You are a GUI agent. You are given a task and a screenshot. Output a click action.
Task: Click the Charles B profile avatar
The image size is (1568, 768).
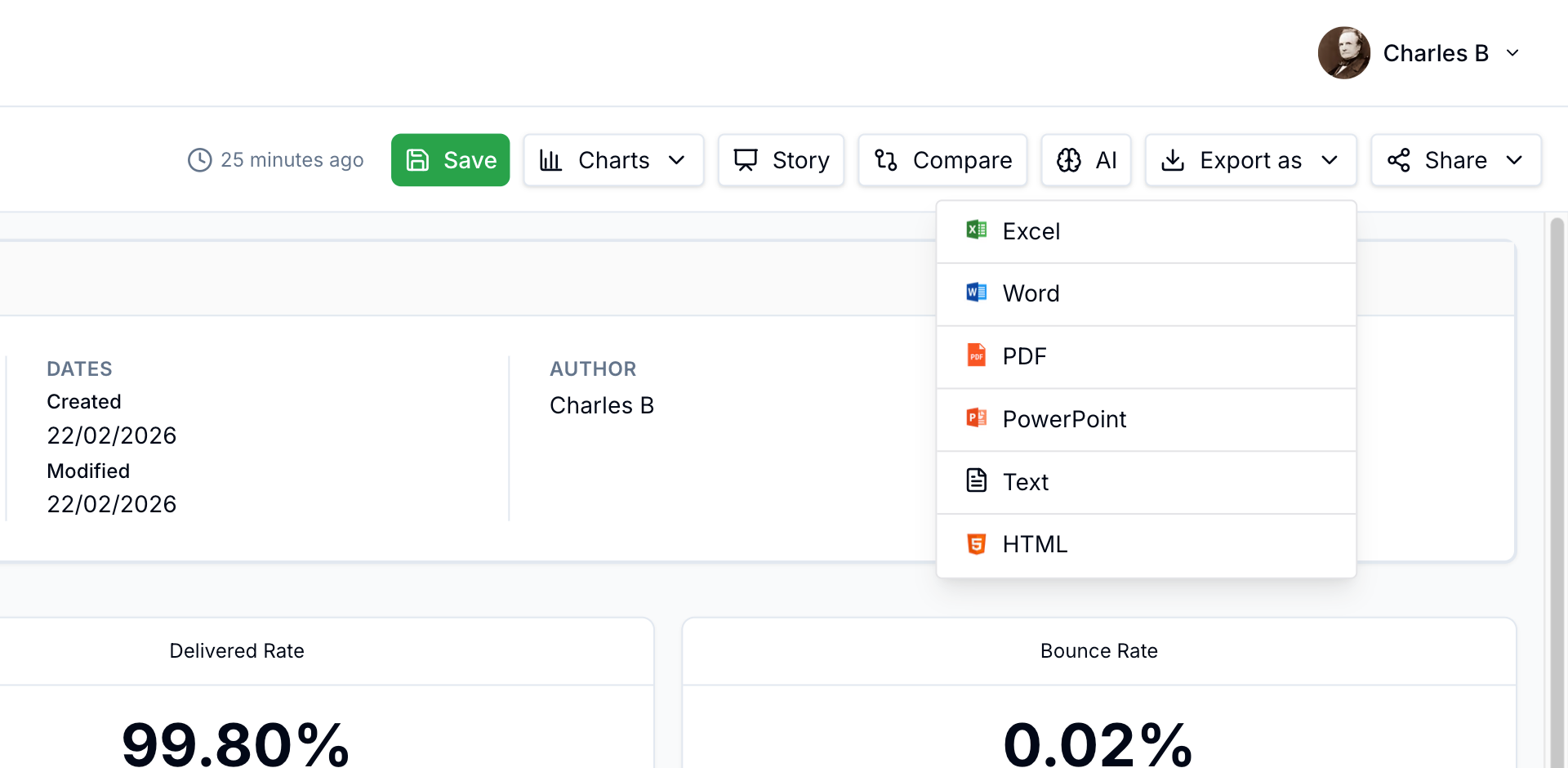pyautogui.click(x=1343, y=52)
